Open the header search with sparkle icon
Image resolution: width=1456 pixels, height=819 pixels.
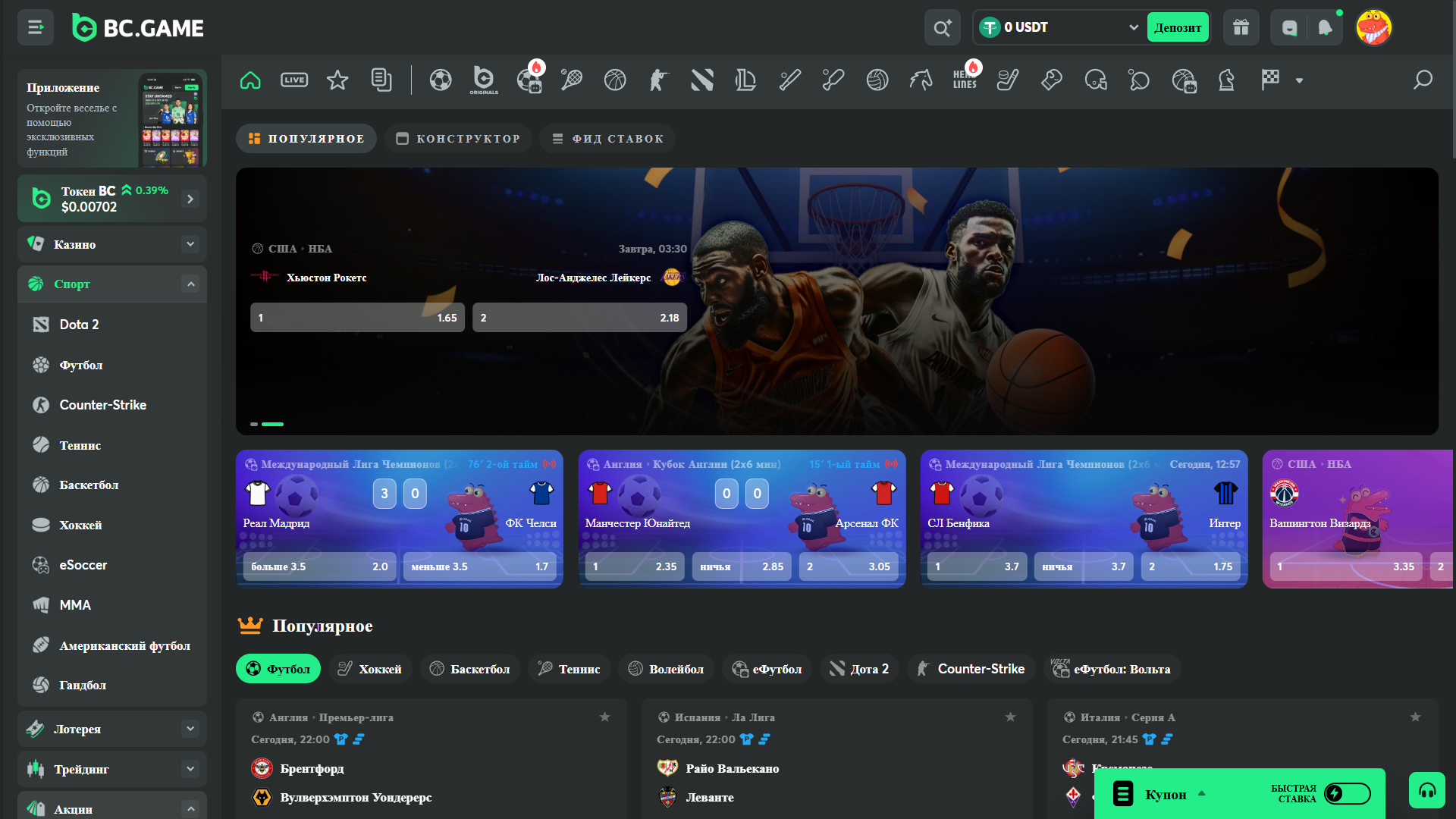[942, 28]
